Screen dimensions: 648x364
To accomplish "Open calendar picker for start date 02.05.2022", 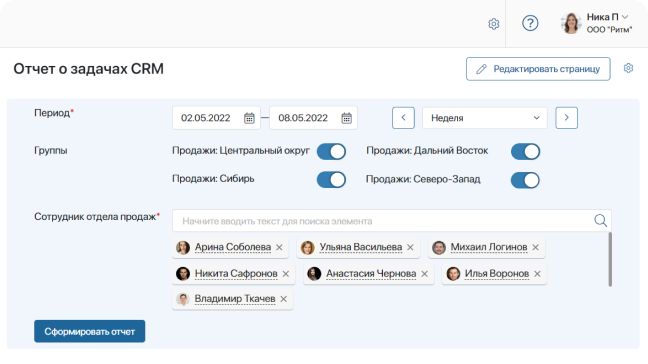I will [249, 118].
